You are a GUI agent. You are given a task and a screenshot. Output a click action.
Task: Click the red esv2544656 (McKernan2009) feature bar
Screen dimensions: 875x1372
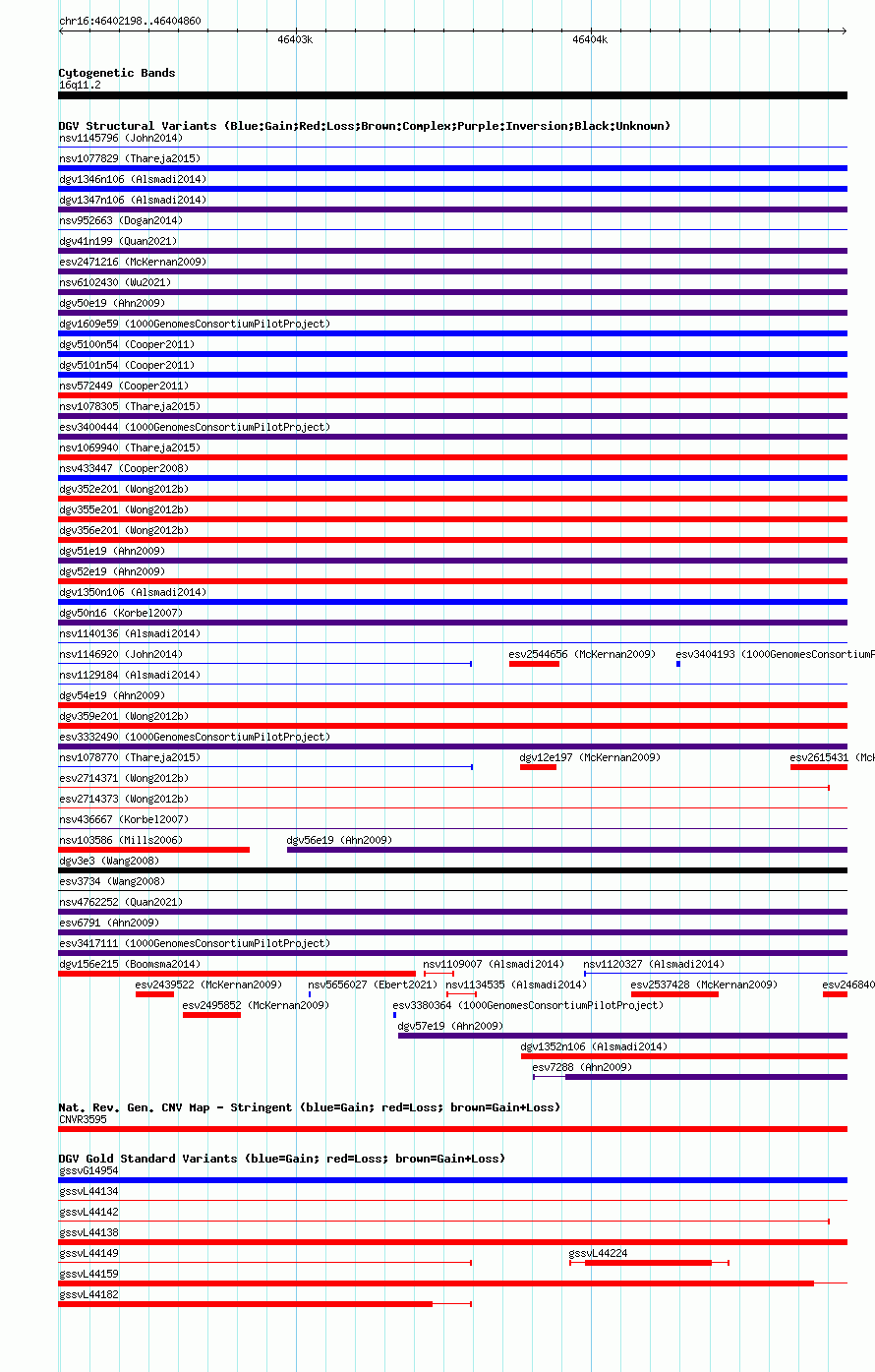tap(534, 664)
